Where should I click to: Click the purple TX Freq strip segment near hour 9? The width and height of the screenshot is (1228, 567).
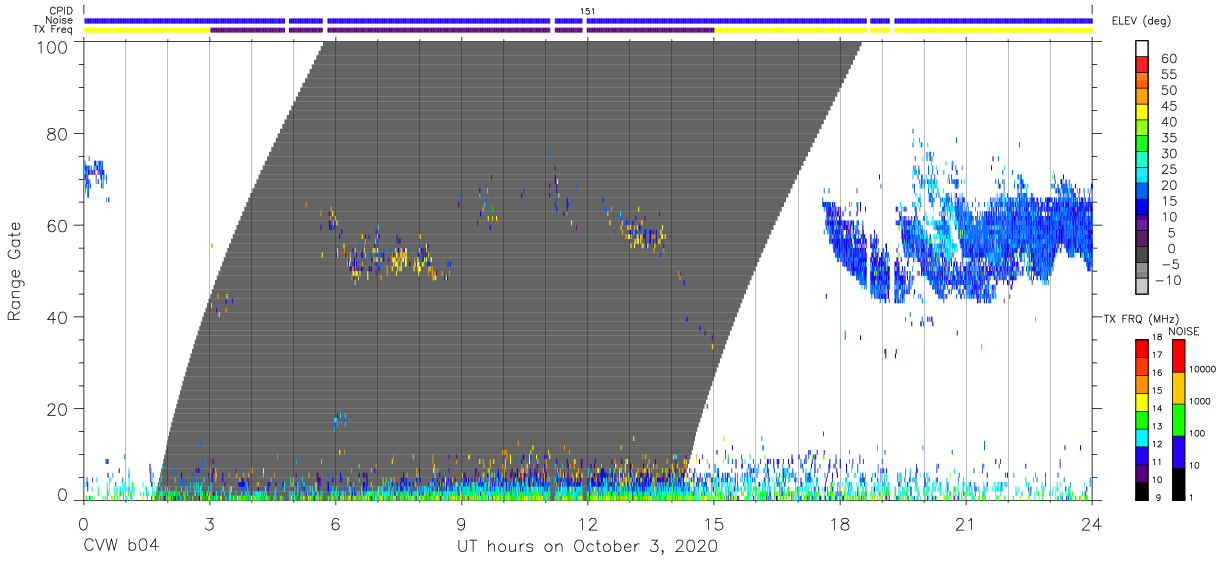(439, 30)
